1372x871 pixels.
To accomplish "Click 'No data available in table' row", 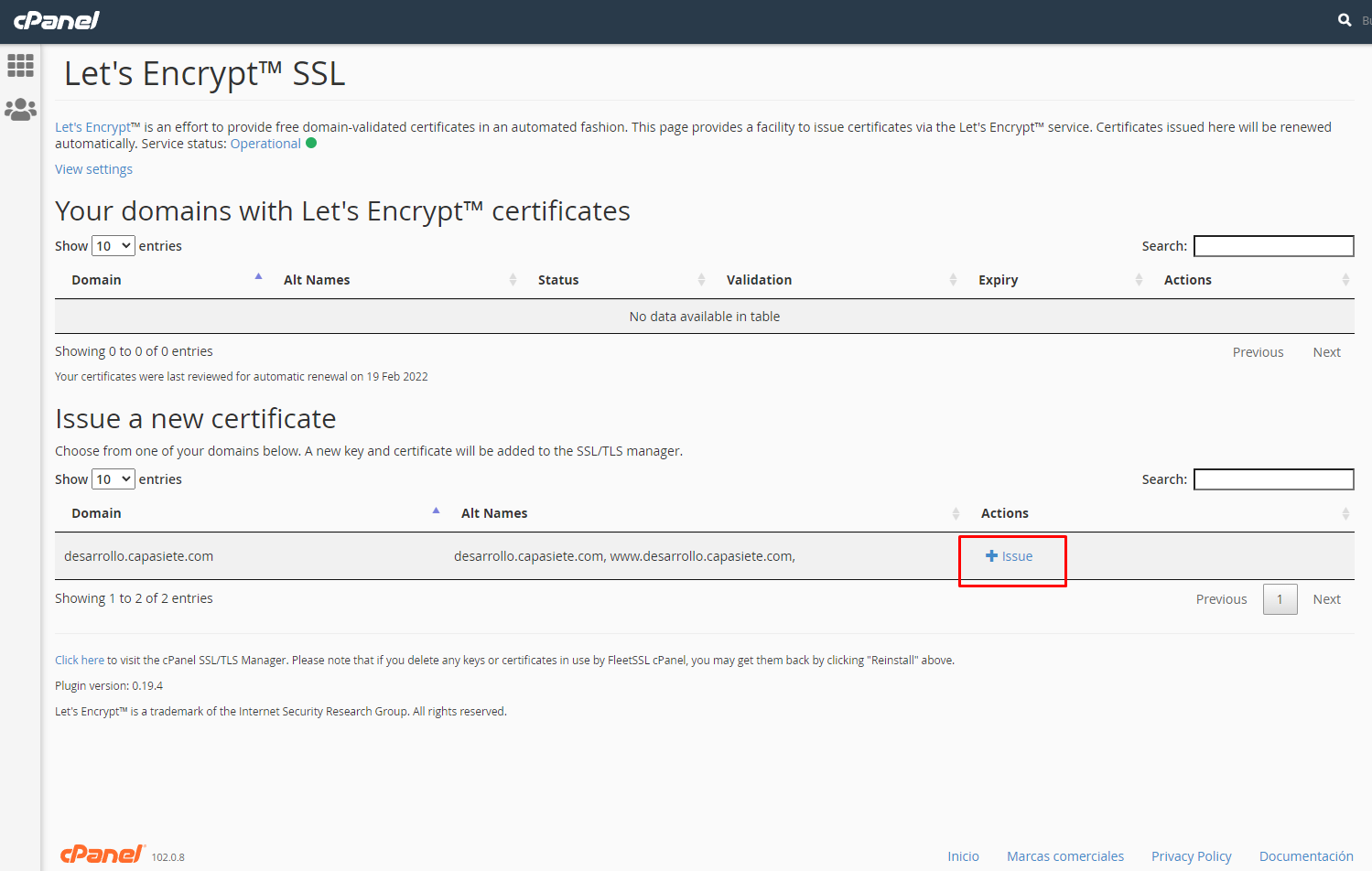I will tap(705, 317).
